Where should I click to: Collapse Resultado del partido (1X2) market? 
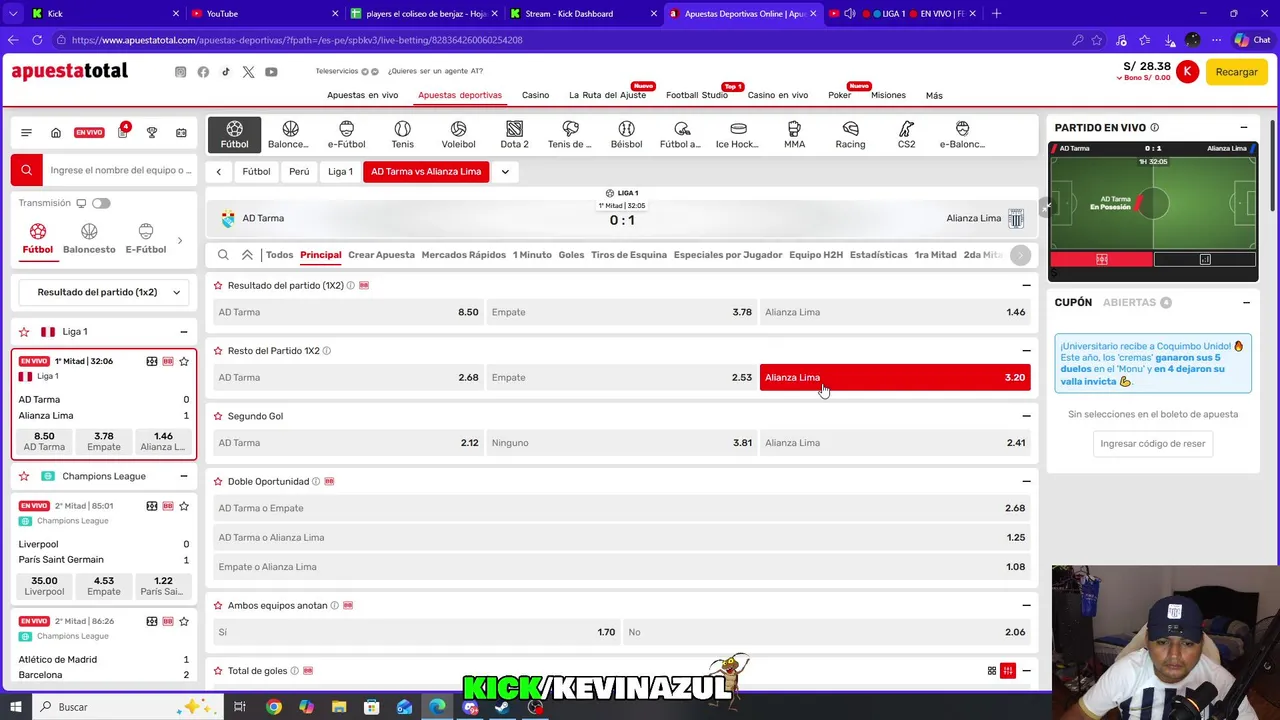point(1026,285)
